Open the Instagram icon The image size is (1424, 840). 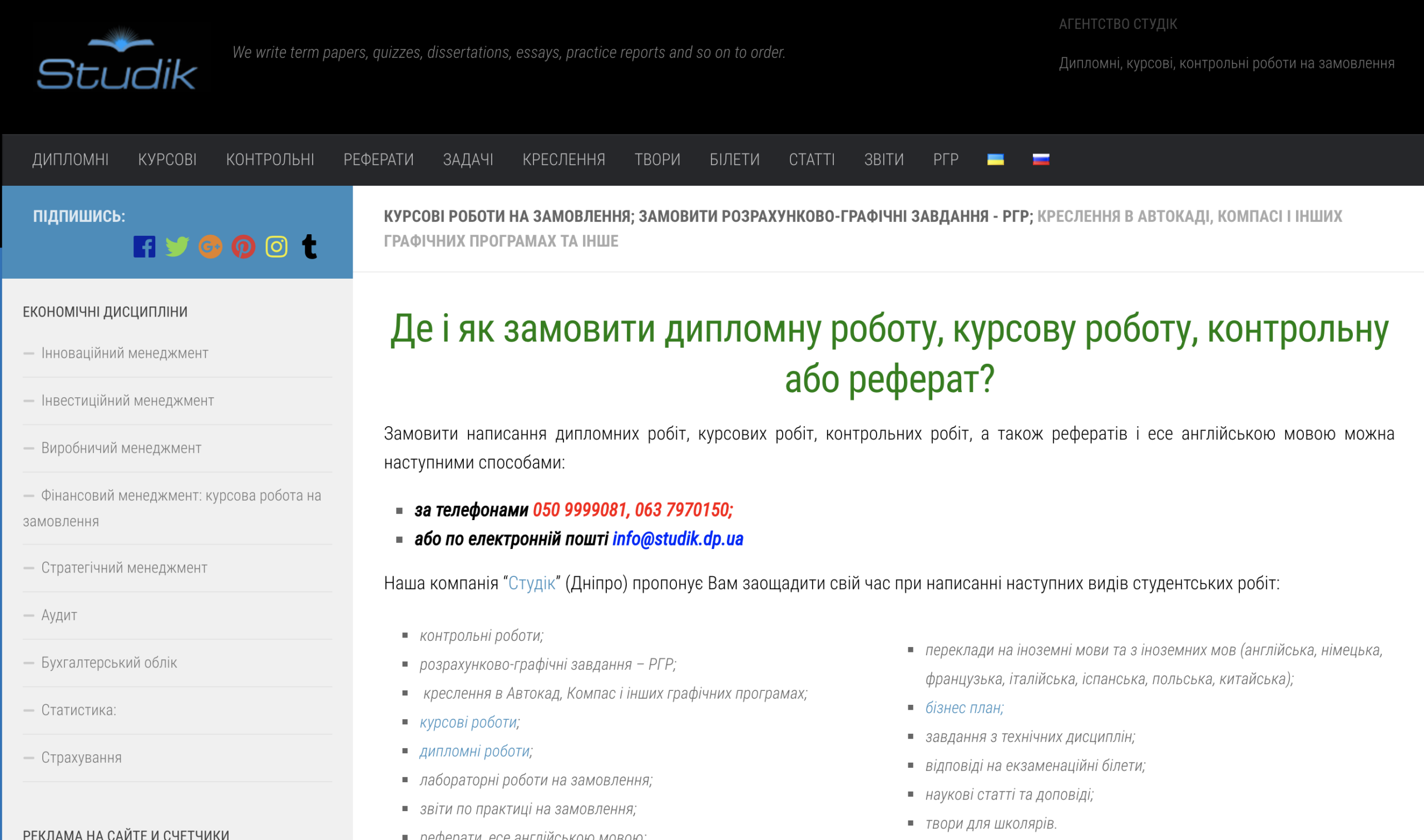tap(277, 247)
